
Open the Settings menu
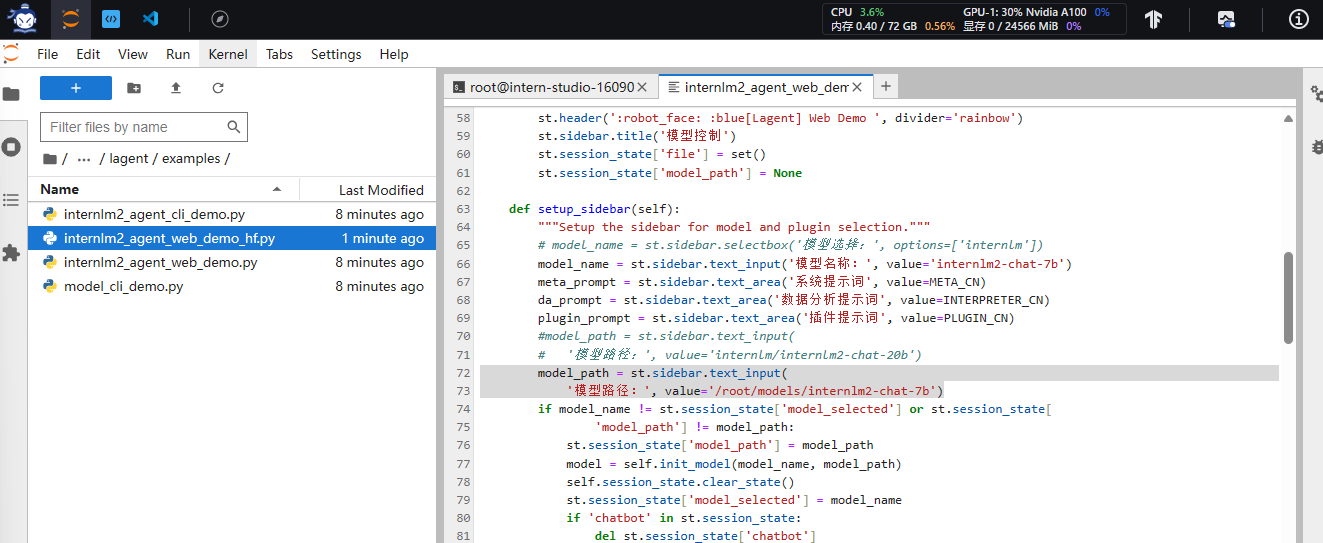tap(336, 54)
